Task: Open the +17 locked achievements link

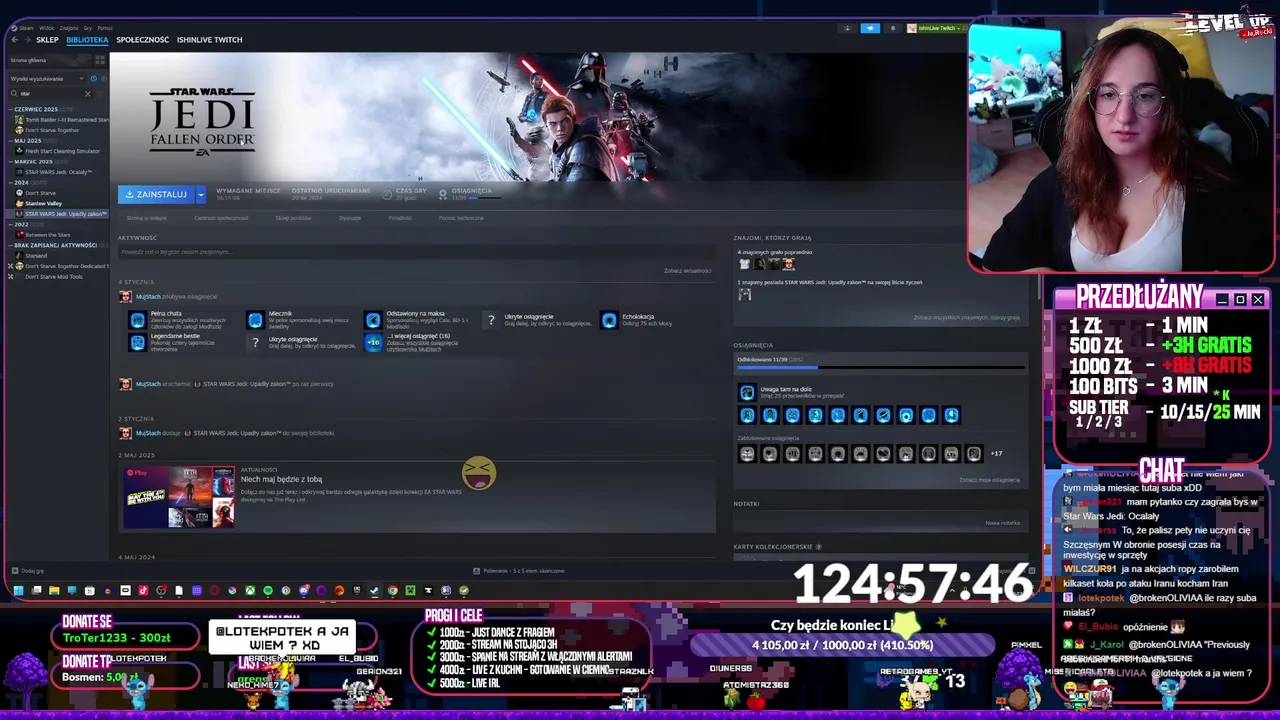Action: [996, 454]
